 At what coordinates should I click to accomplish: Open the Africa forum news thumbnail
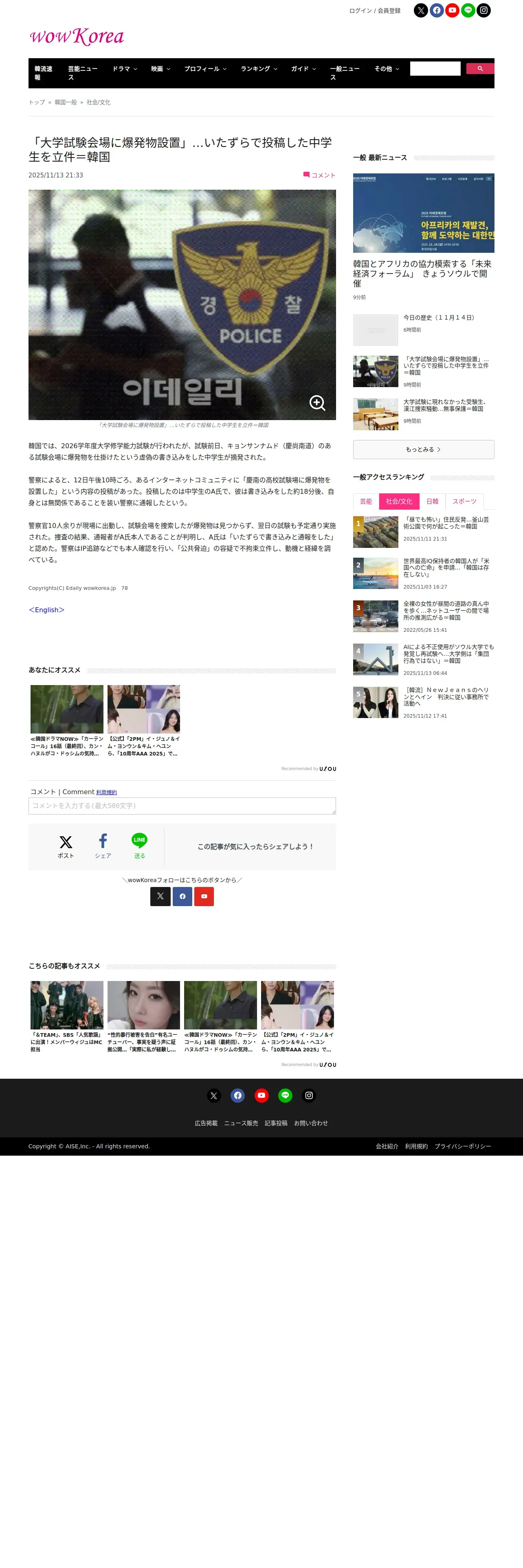click(x=424, y=213)
